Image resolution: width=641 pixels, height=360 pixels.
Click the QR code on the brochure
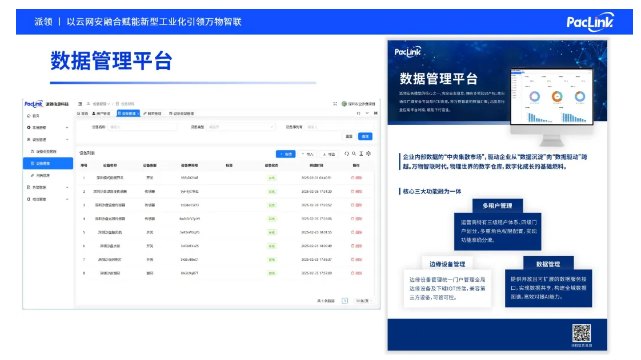581,333
